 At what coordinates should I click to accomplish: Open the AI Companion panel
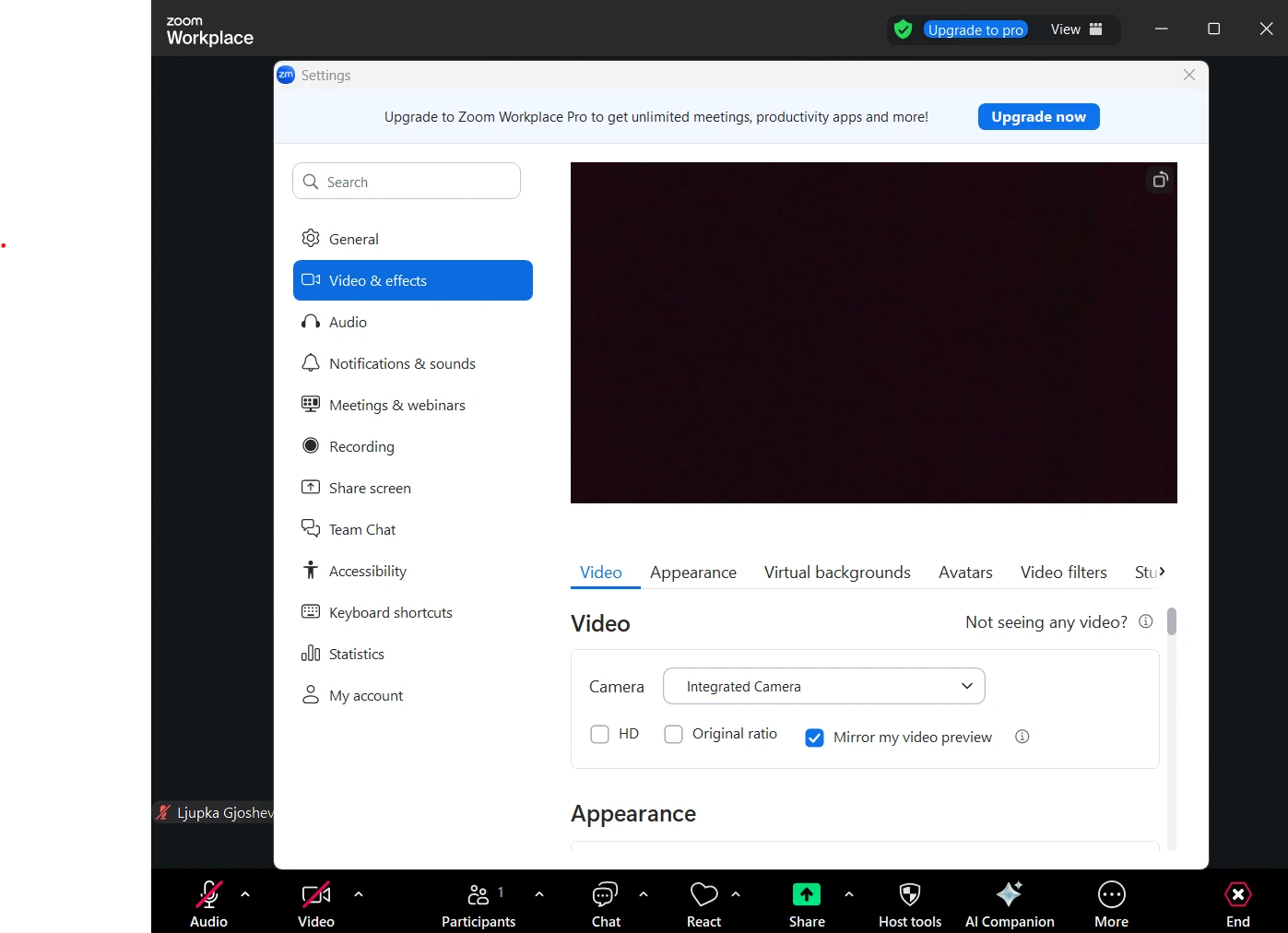1009,902
